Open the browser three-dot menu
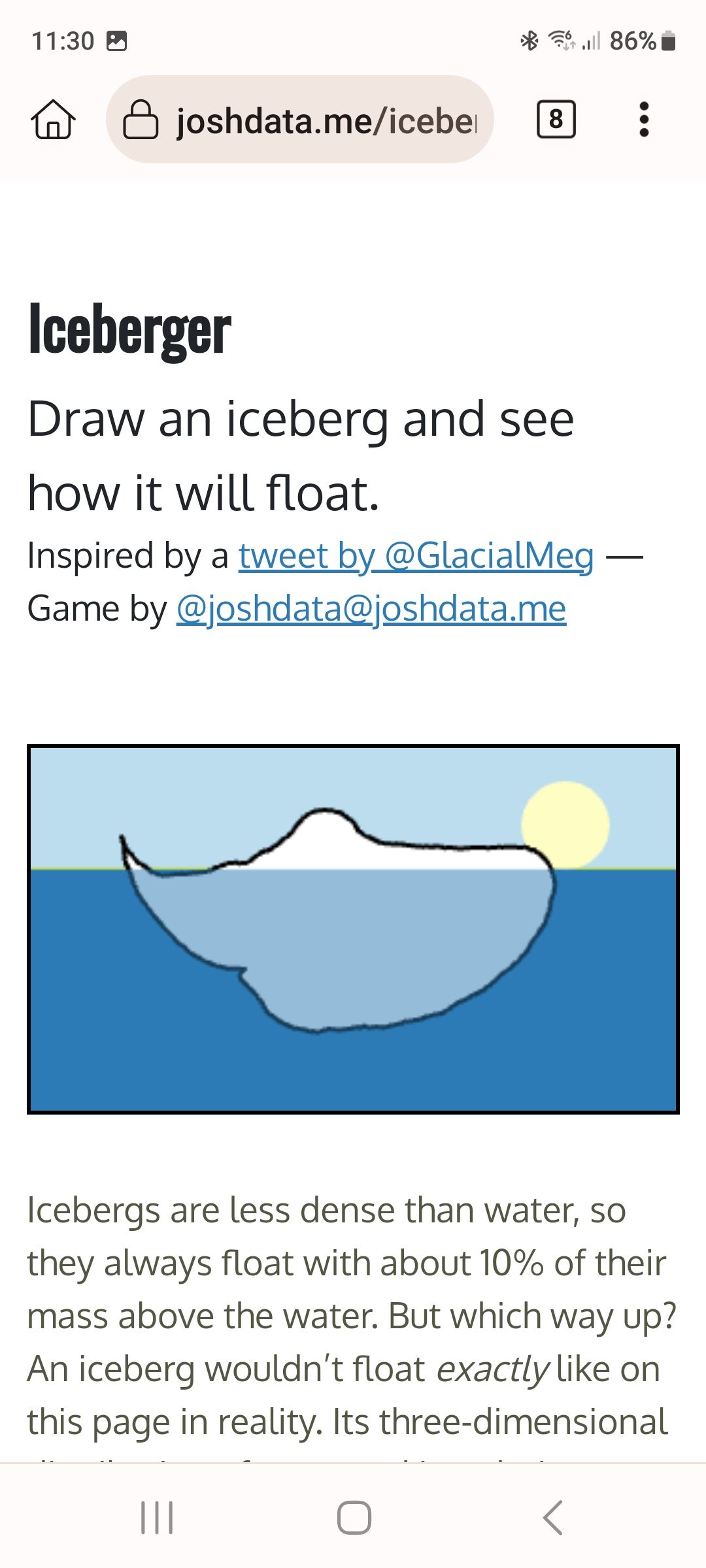 tap(644, 120)
